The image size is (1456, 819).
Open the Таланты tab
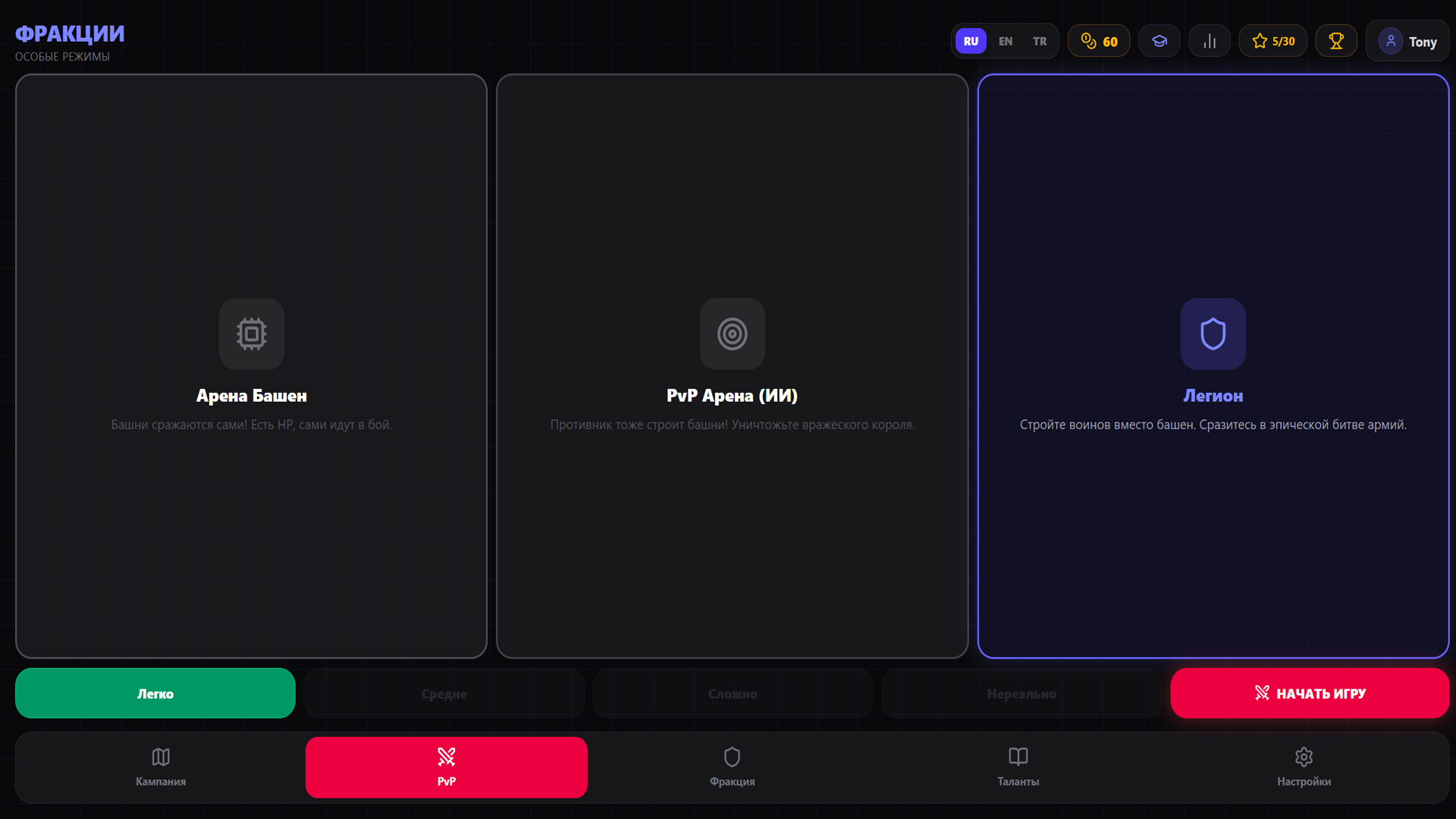click(1018, 767)
